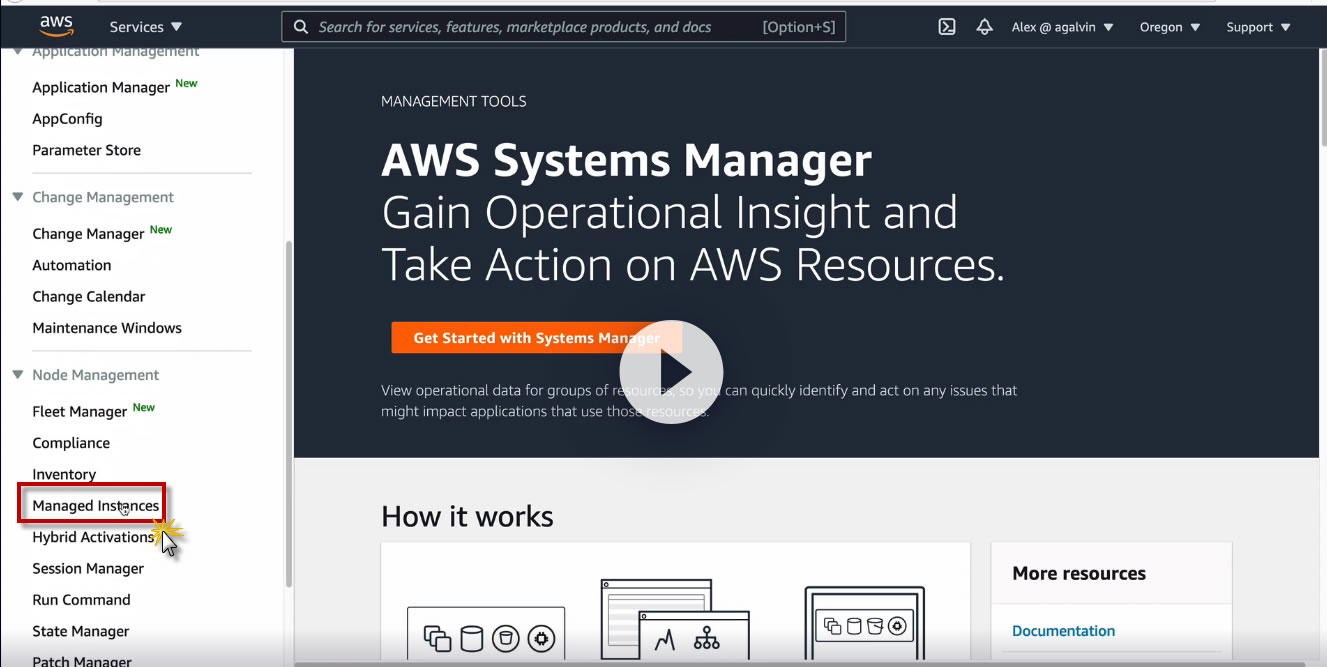Open the CloudShell terminal icon
The image size is (1327, 667).
[947, 27]
